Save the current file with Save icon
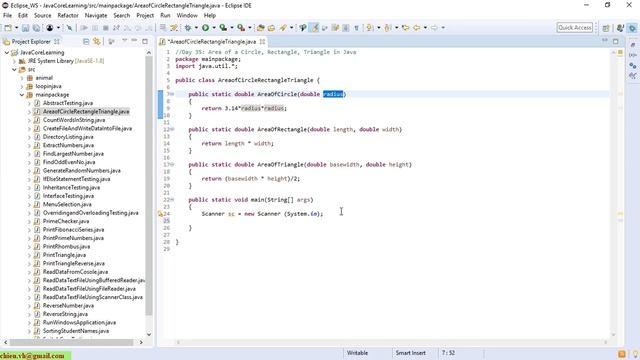 25,28
